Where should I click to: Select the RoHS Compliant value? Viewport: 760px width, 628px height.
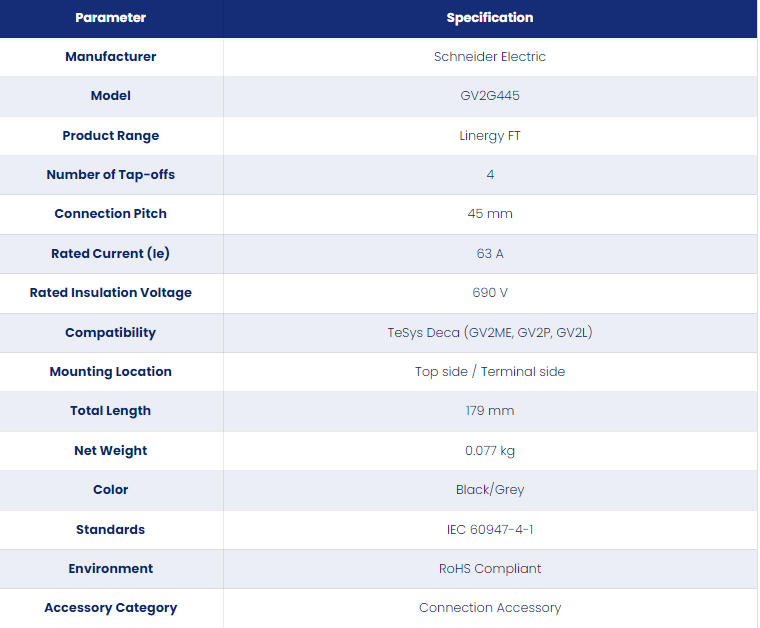[490, 569]
